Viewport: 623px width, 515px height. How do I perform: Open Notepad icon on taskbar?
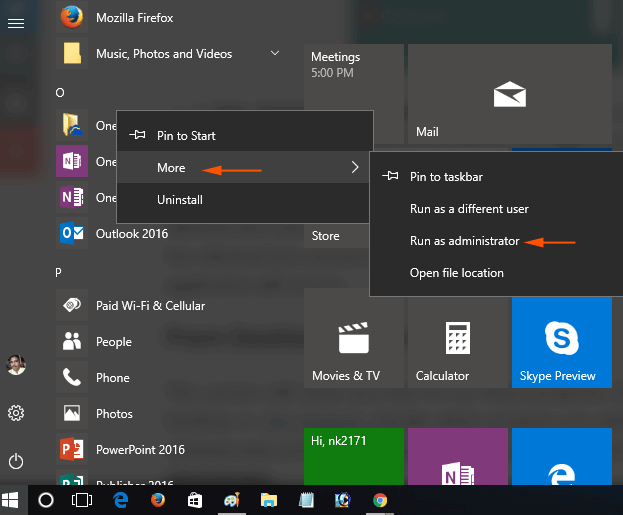[306, 500]
